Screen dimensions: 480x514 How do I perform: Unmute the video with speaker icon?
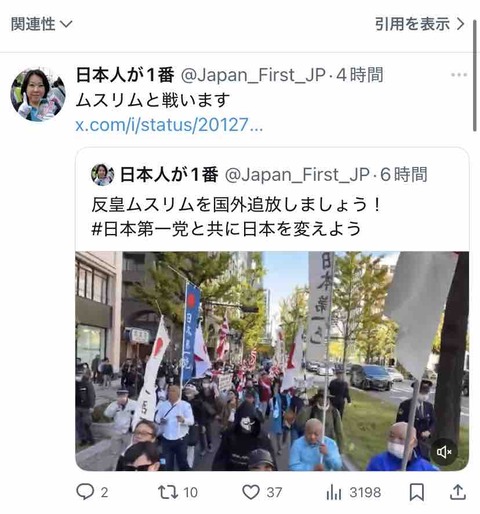point(444,452)
